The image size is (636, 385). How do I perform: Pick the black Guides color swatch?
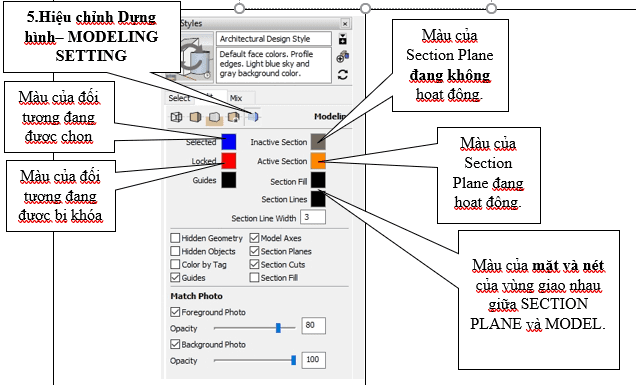229,180
